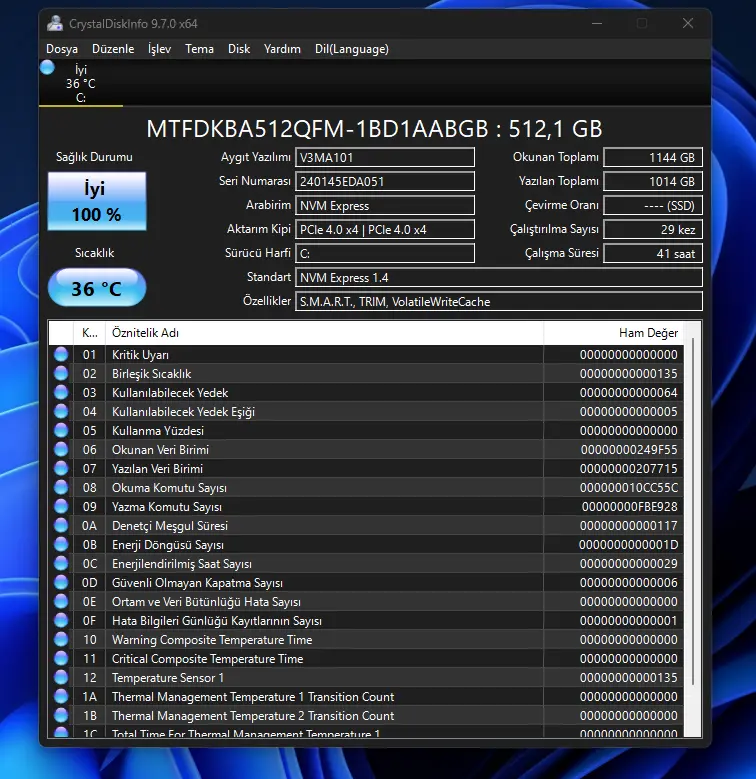Select the C: drive status orb

[47, 67]
